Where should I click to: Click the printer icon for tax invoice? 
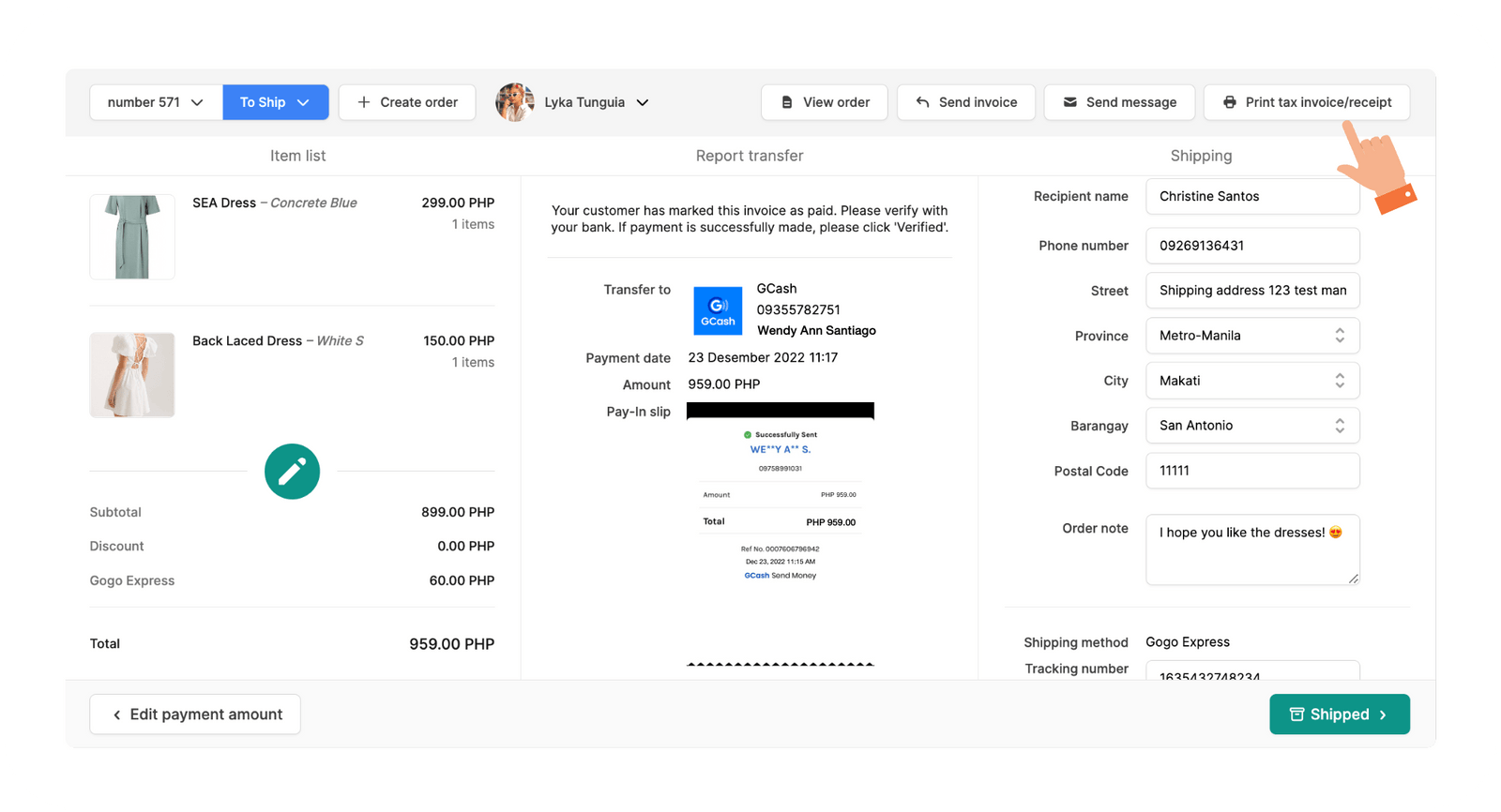tap(1229, 102)
